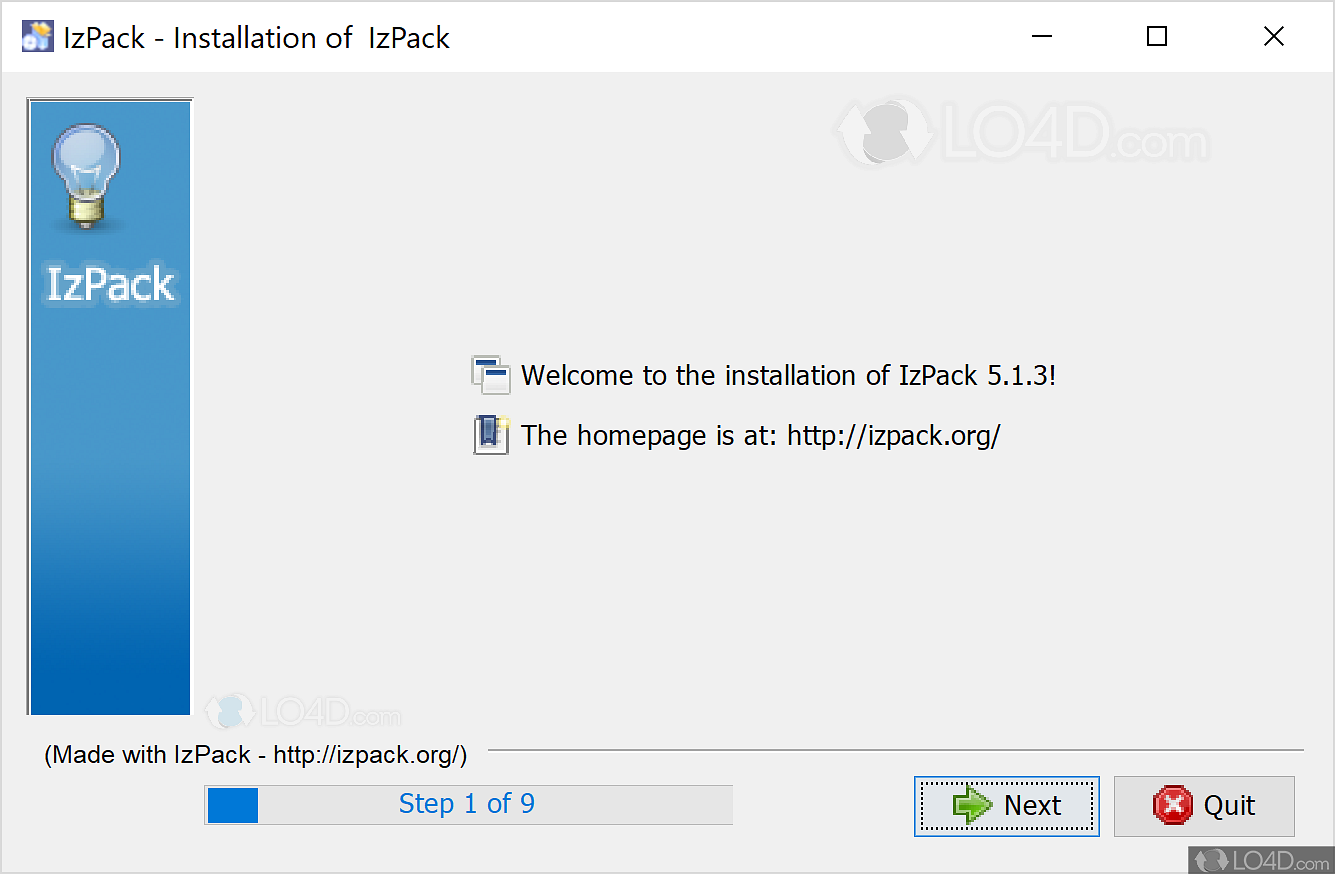The height and width of the screenshot is (874, 1335).
Task: Click the red stop icon on Quit button
Action: [1172, 806]
